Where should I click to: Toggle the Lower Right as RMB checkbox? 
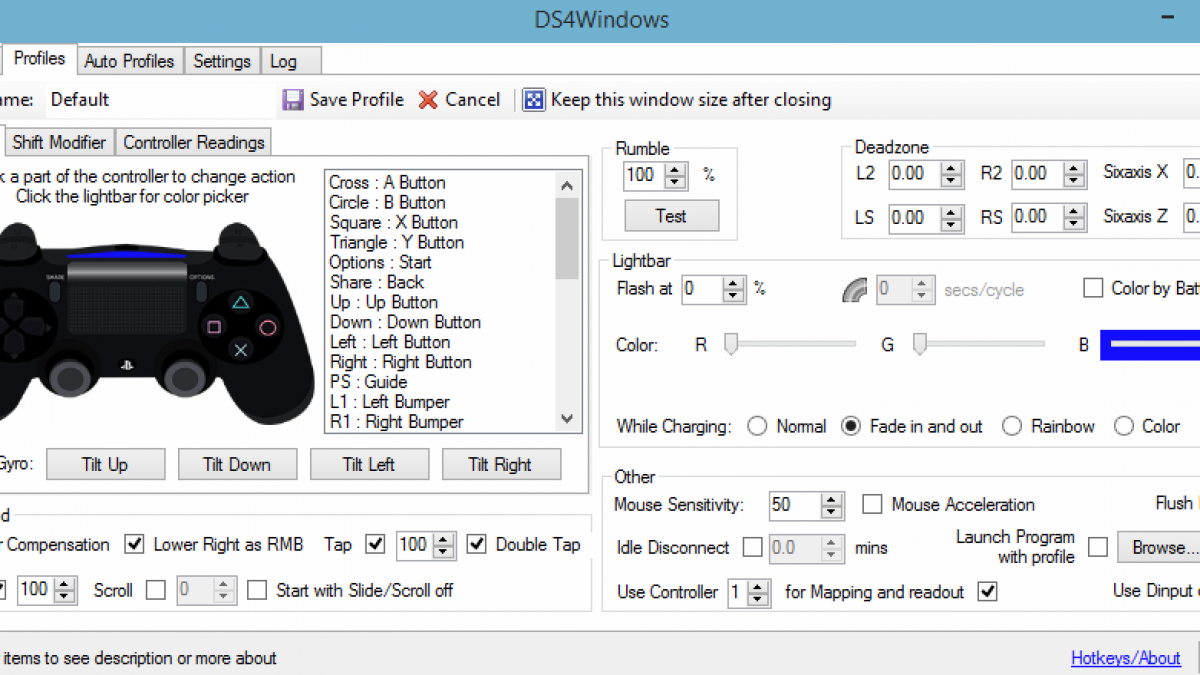pos(134,544)
